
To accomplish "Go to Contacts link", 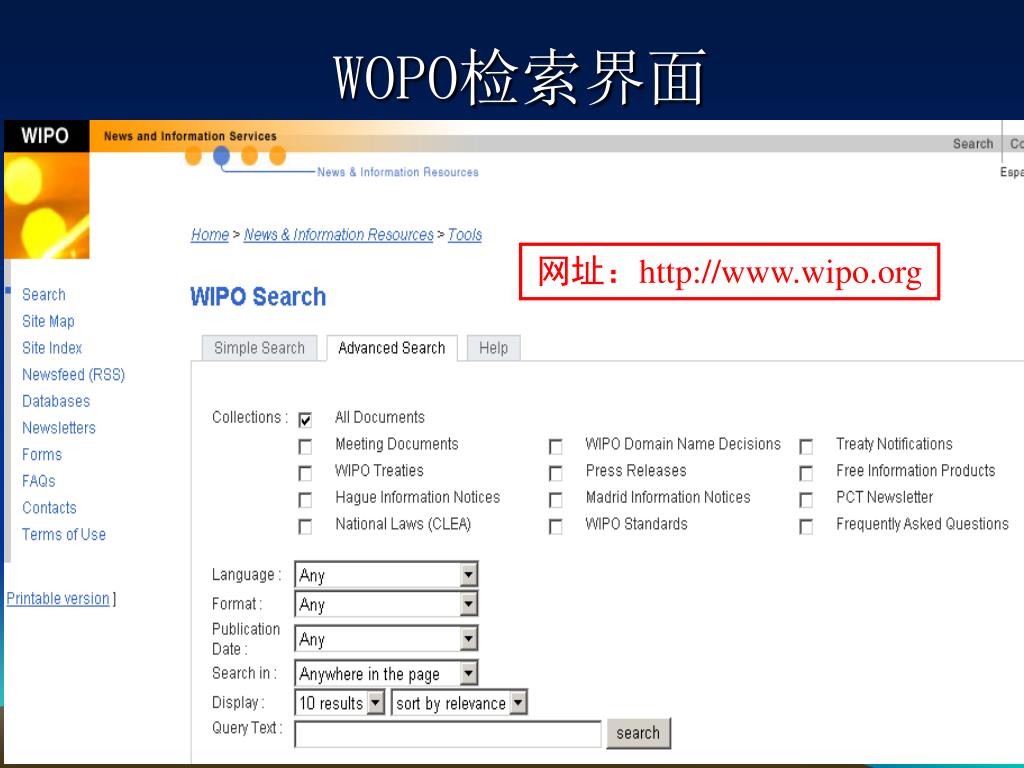I will point(49,508).
